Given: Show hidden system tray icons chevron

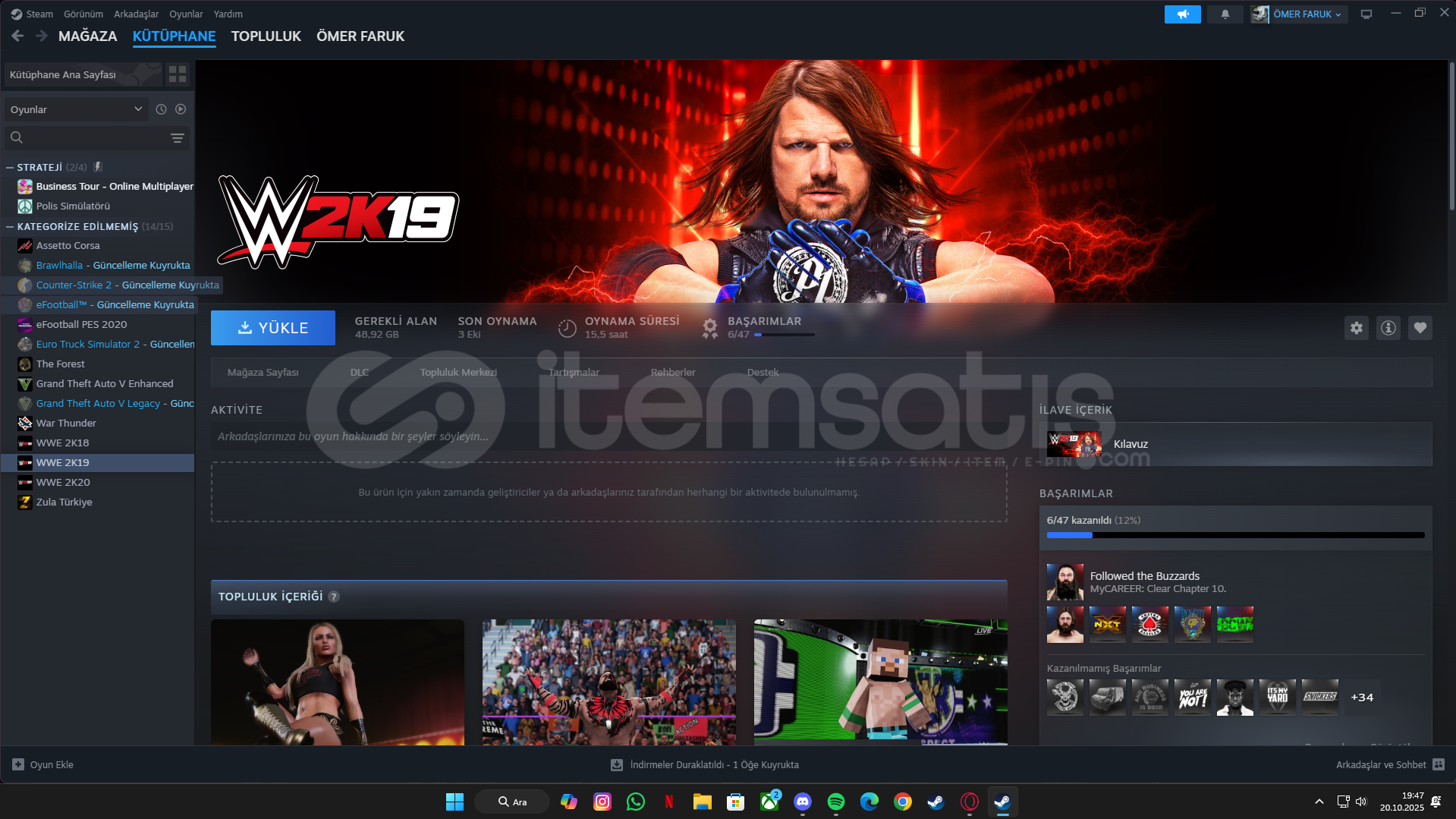Looking at the screenshot, I should [1319, 802].
